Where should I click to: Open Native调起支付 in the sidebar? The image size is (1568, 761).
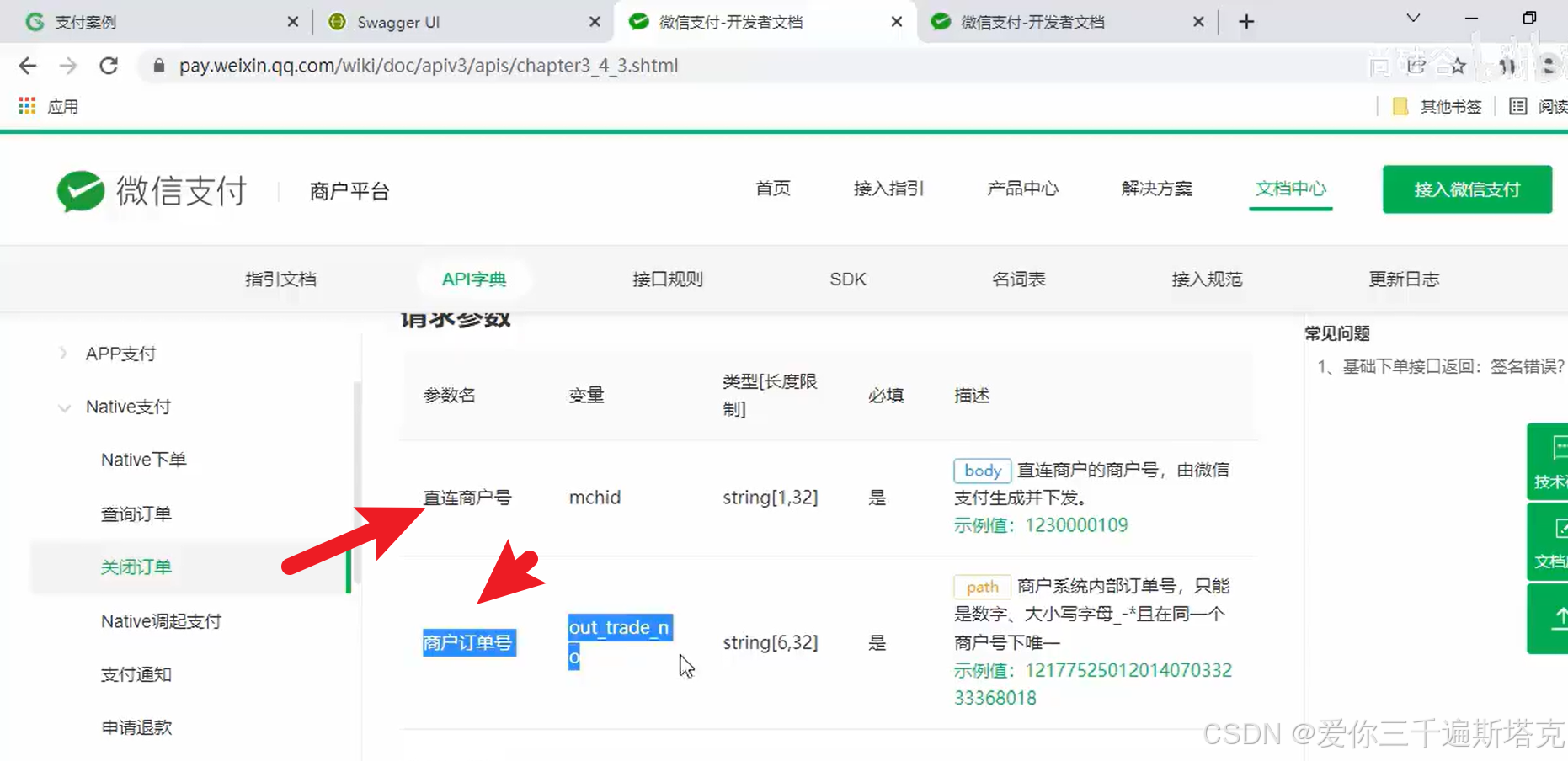click(x=161, y=621)
